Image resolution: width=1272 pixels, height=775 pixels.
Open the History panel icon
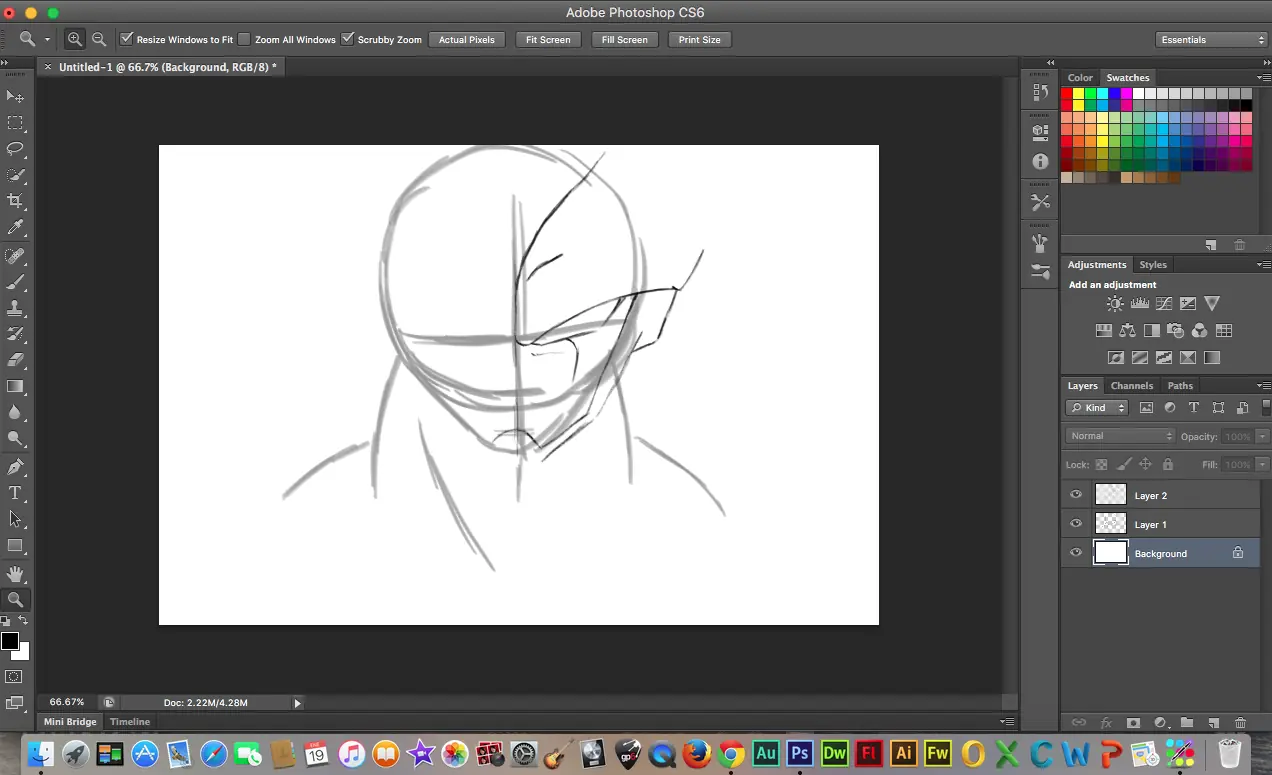tap(1040, 91)
